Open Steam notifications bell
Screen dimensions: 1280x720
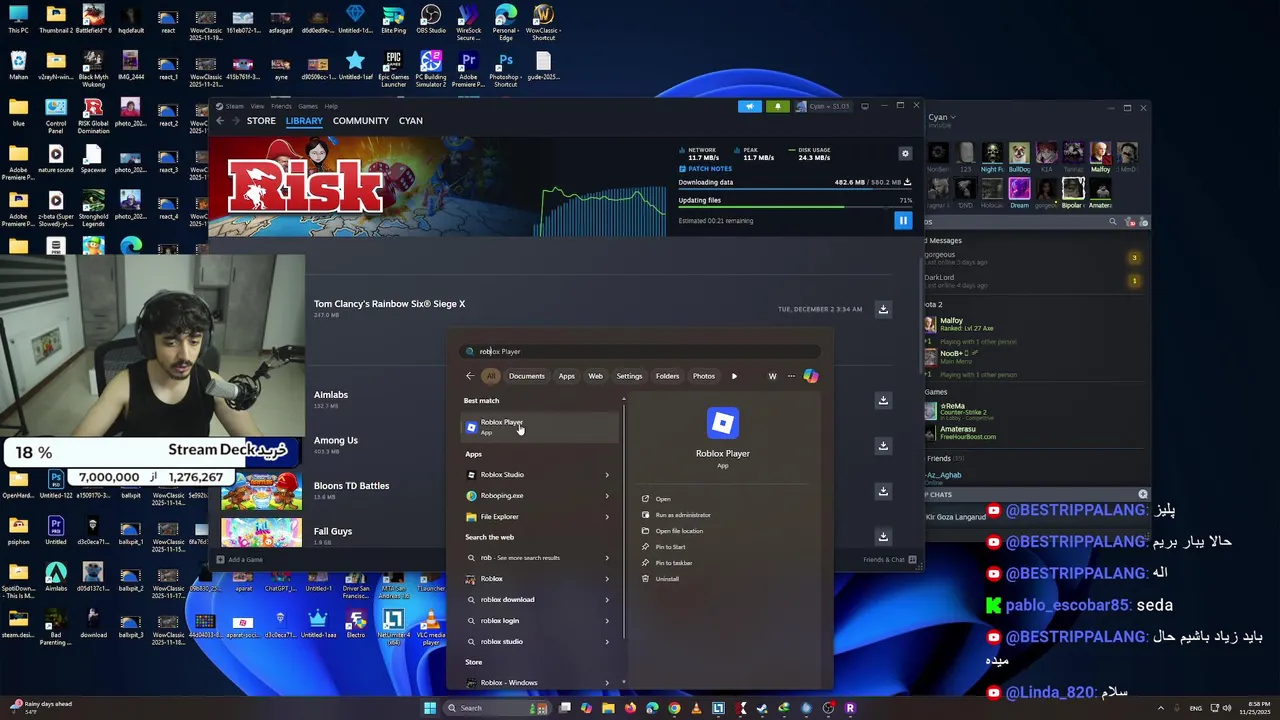point(777,106)
